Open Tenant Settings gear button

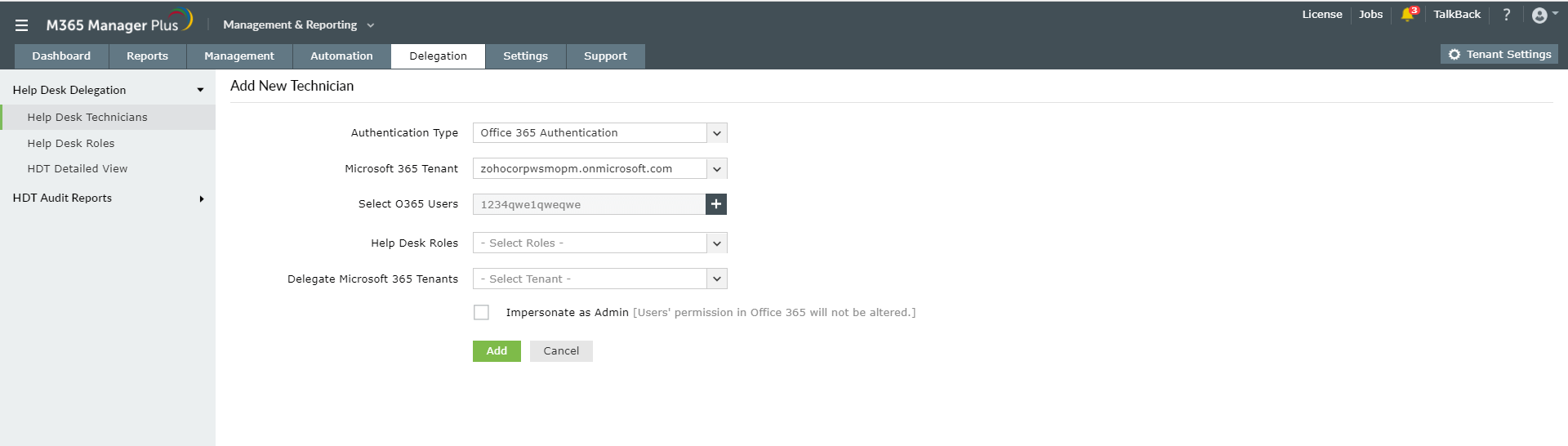[x=1499, y=55]
